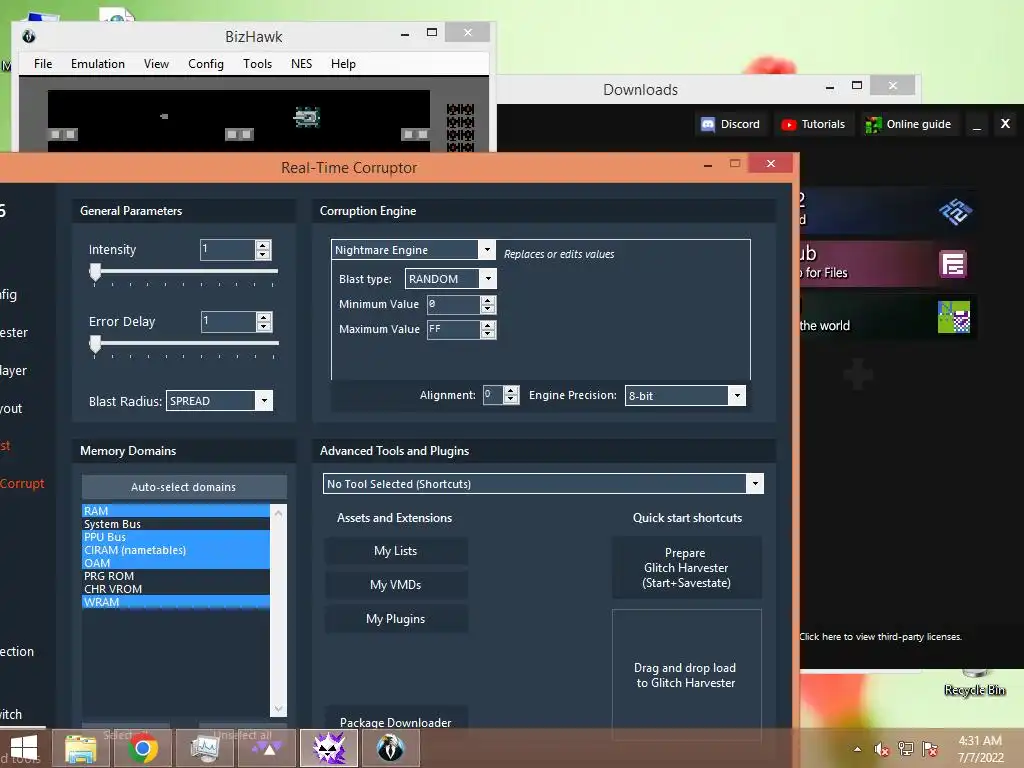The height and width of the screenshot is (768, 1024).
Task: Open the Discord link in the launcher window
Action: pyautogui.click(x=730, y=124)
